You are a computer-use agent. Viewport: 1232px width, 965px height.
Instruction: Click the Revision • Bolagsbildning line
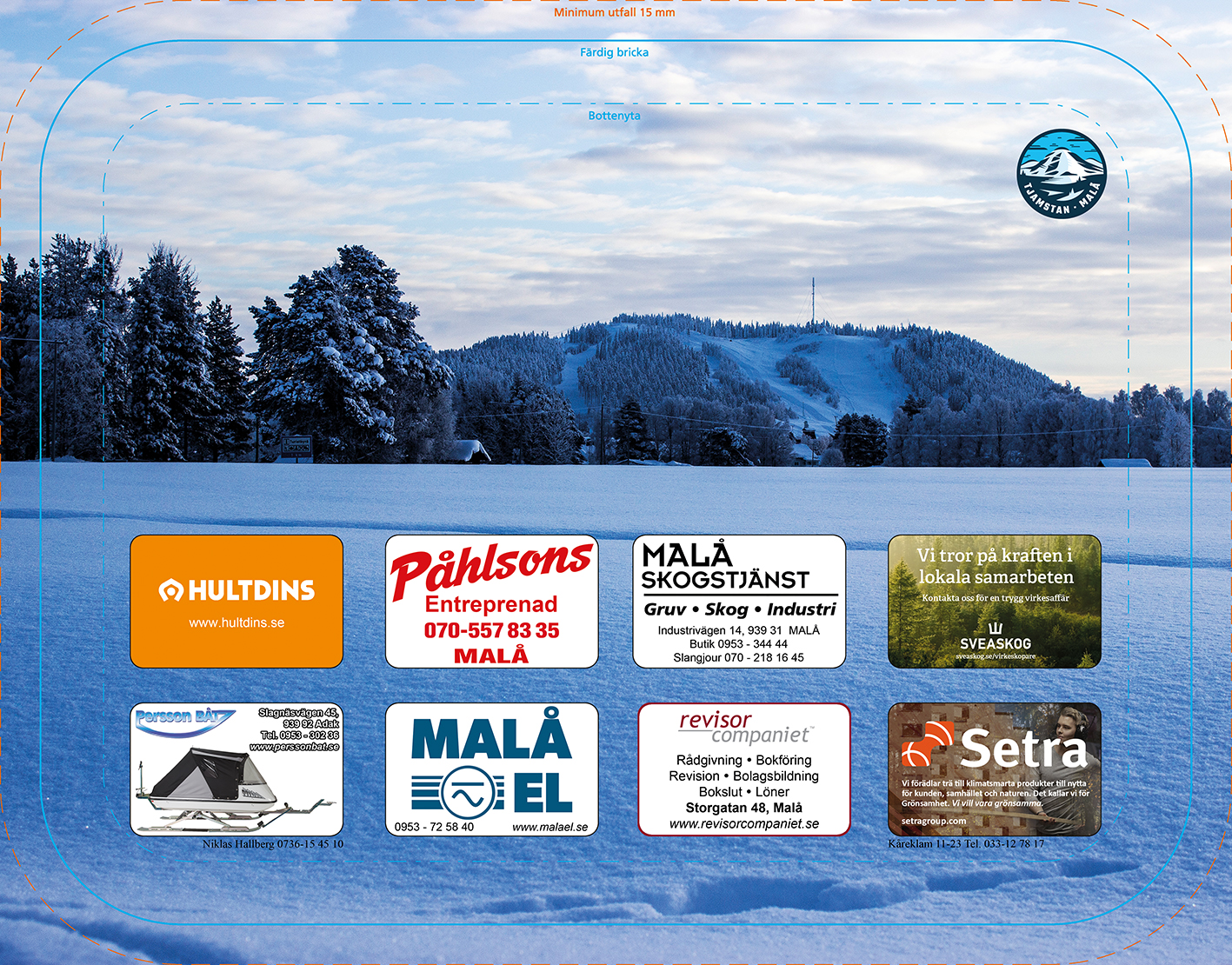(744, 775)
